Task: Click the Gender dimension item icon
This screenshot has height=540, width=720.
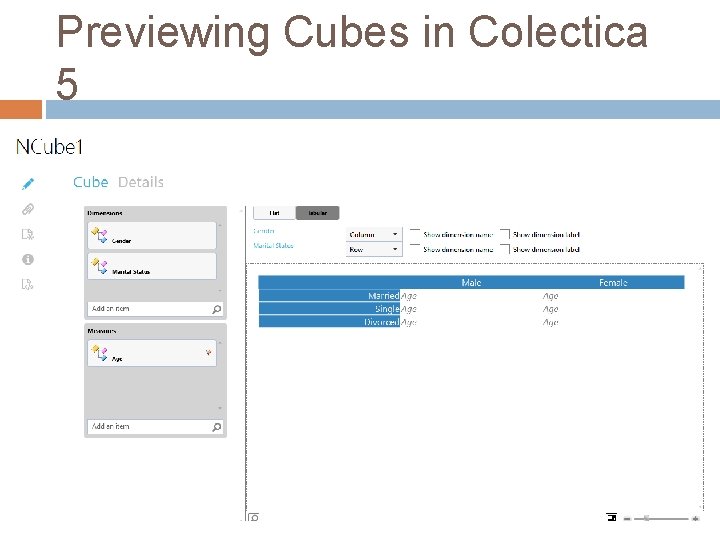Action: coord(99,236)
